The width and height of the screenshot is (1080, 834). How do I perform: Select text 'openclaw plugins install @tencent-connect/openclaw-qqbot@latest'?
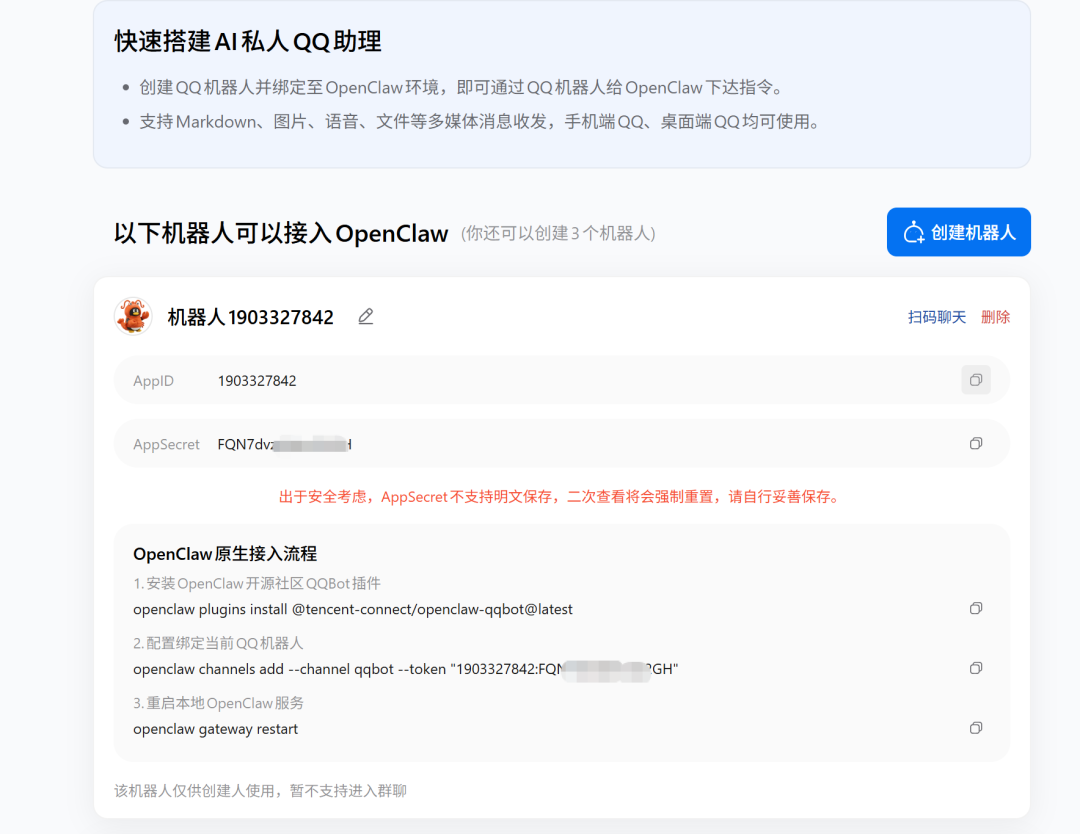tap(353, 609)
